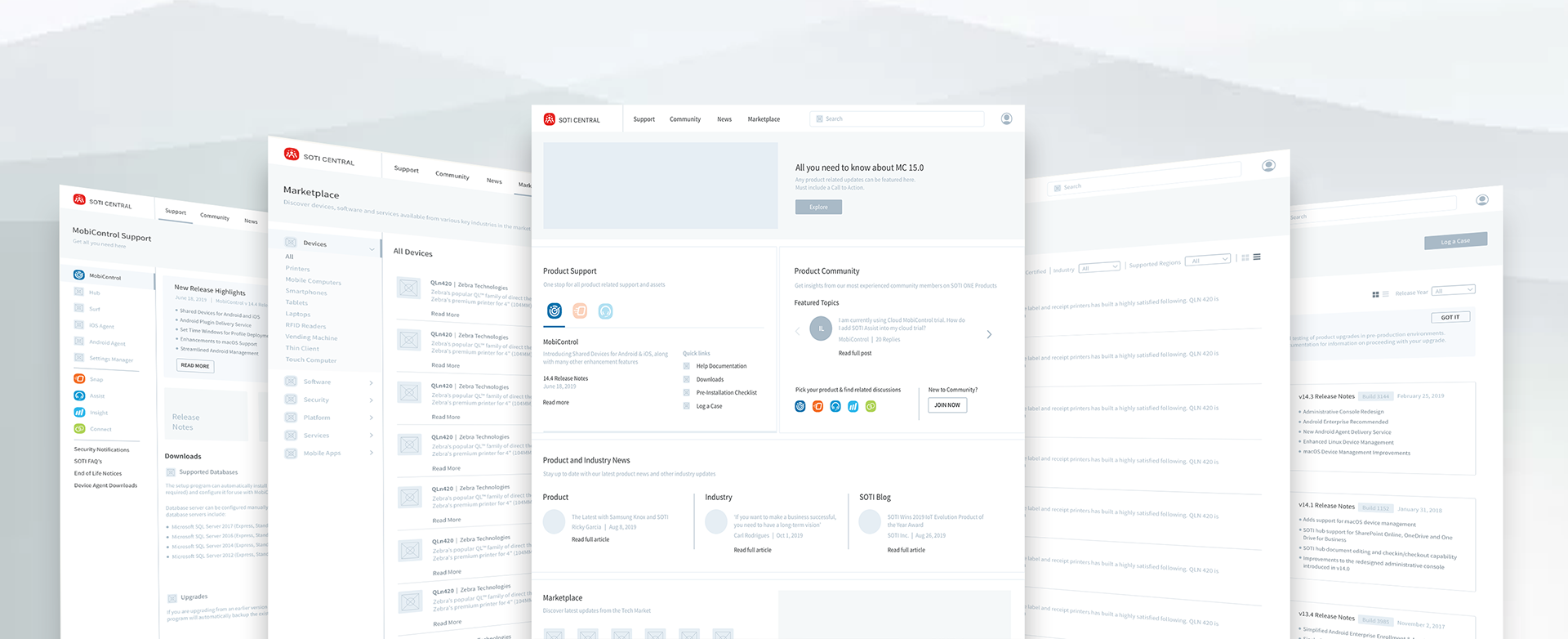
Task: Click the SOTI logo on the MobiControl Support page
Action: point(79,199)
